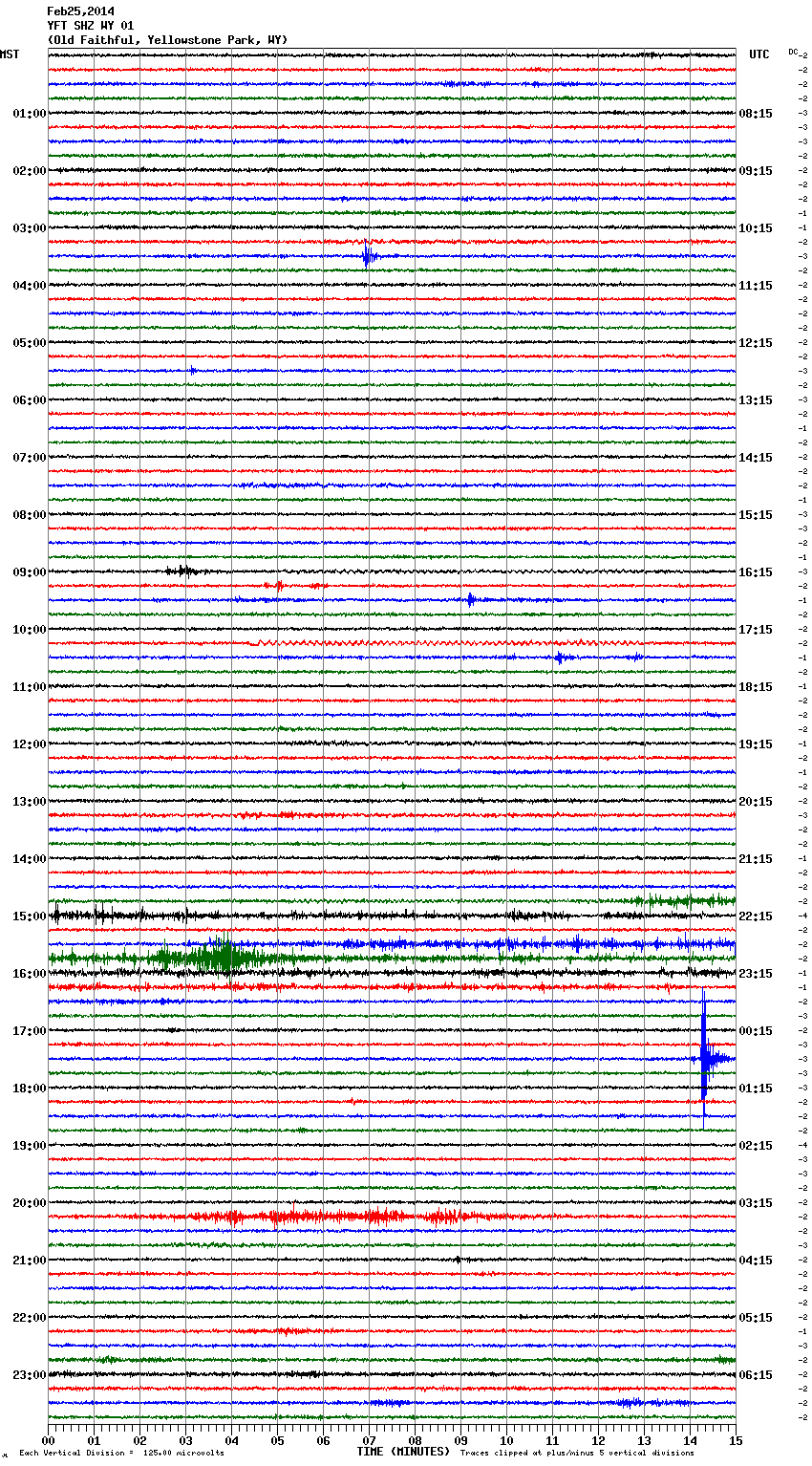
Task: Click minute 15 tick label on time axis
Action: pos(736,1440)
